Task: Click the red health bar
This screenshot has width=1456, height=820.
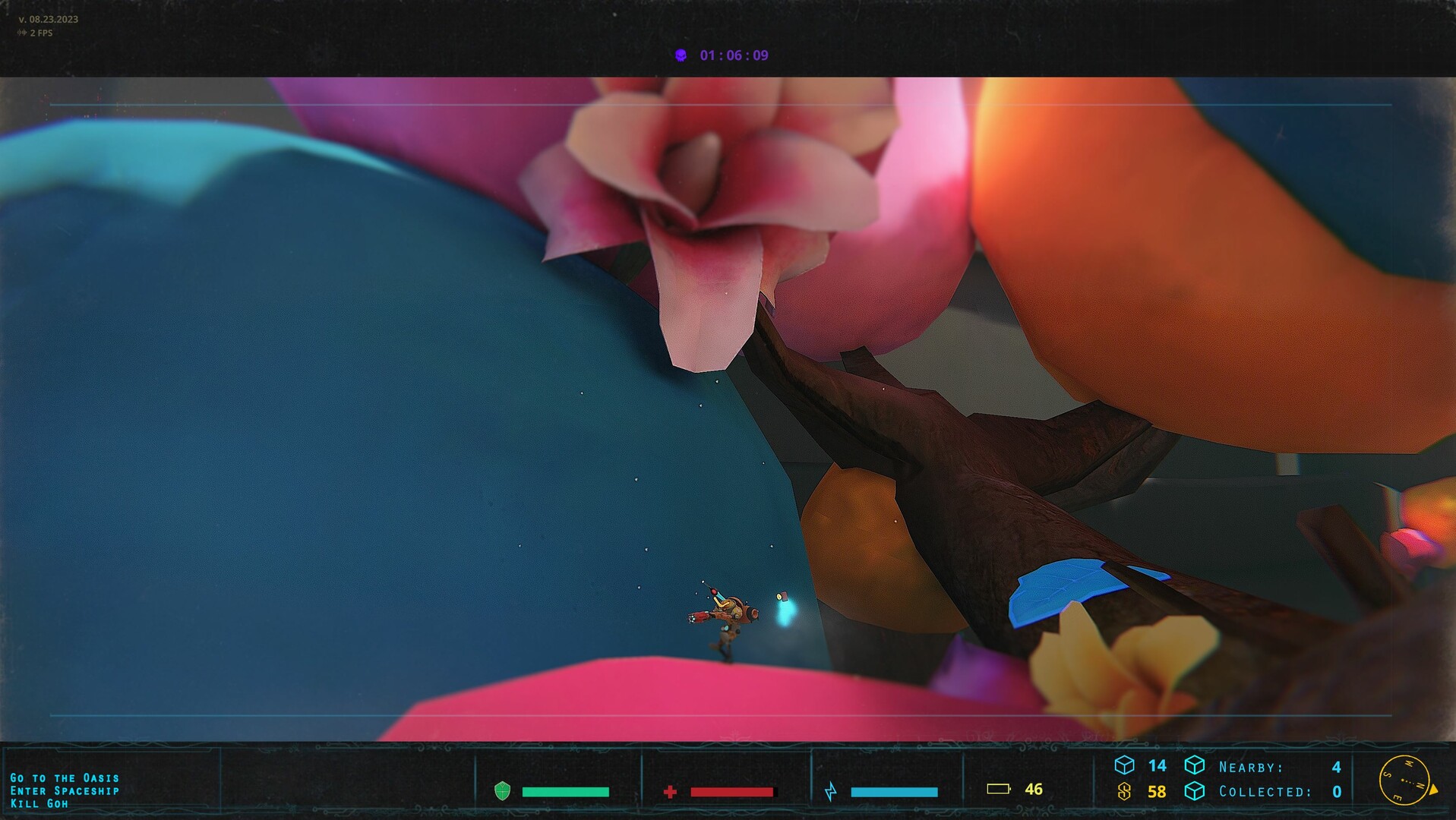Action: (732, 792)
